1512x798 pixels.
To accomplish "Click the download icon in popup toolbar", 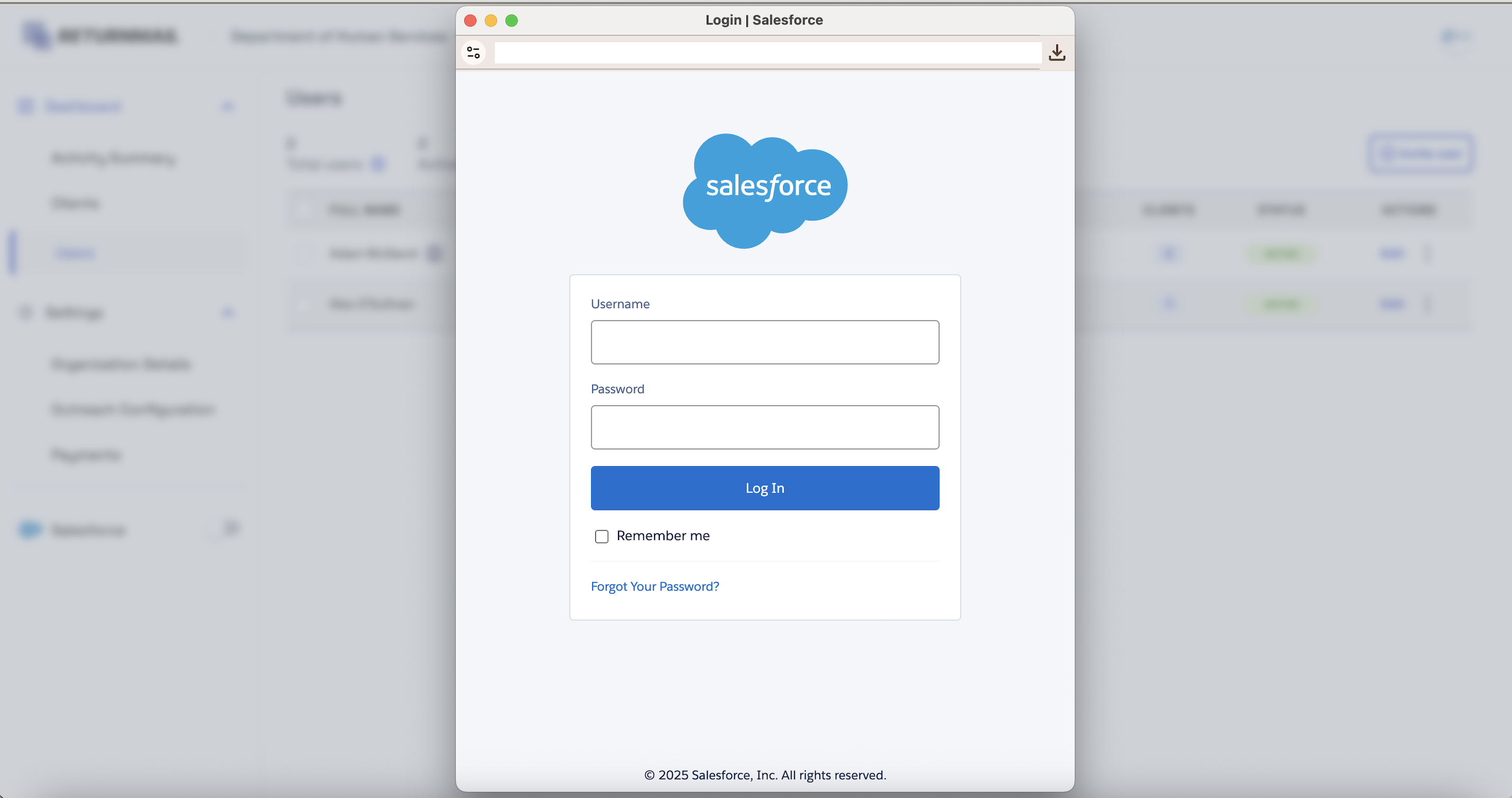I will click(x=1056, y=53).
